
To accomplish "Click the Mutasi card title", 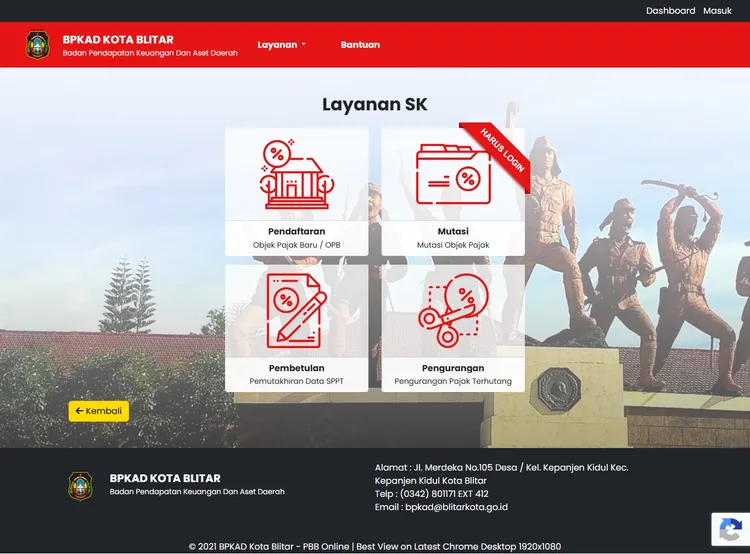I will [x=453, y=231].
